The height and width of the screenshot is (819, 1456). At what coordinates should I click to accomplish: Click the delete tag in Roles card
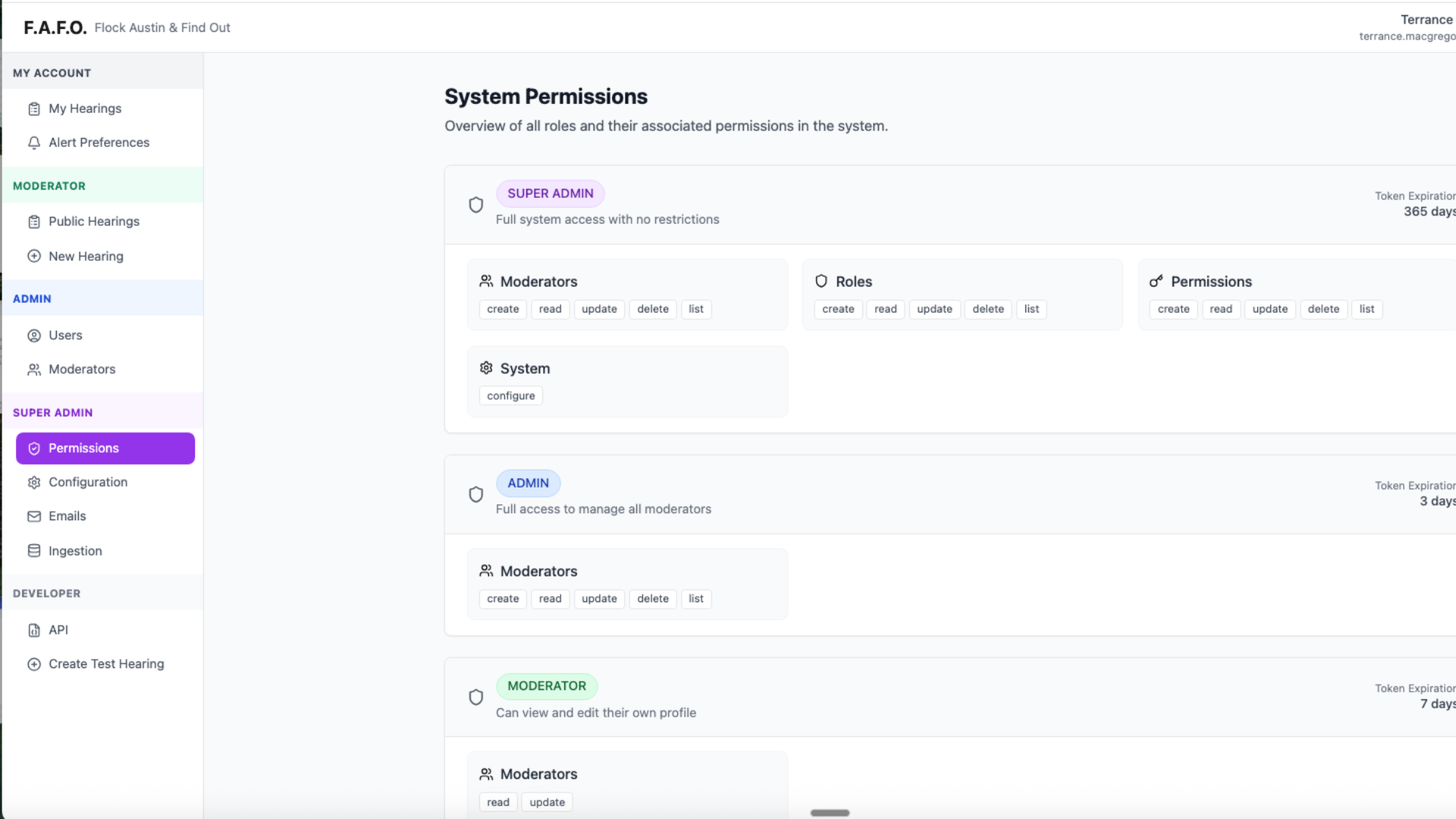coord(987,309)
